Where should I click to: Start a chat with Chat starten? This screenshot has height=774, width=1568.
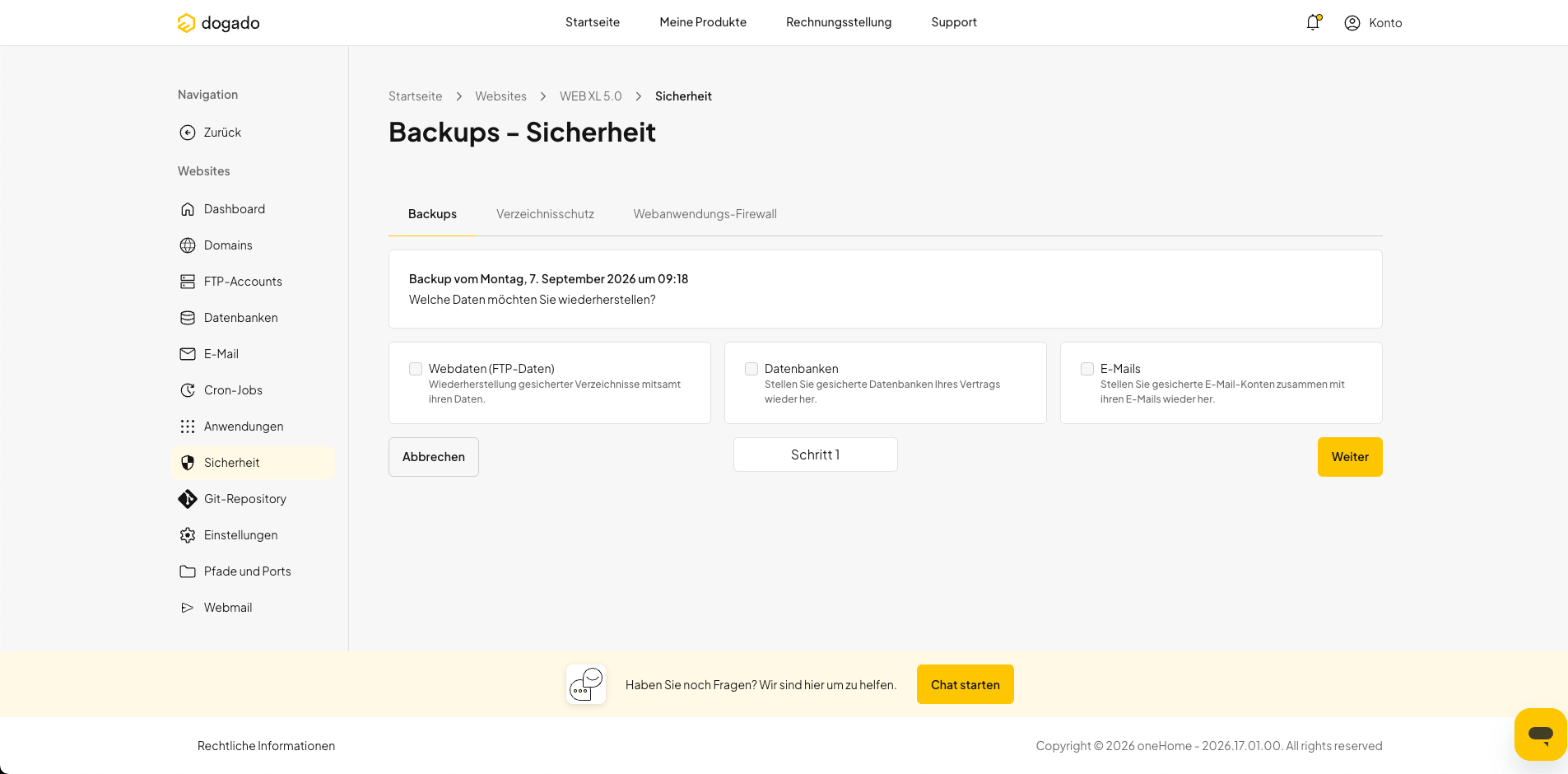point(965,684)
